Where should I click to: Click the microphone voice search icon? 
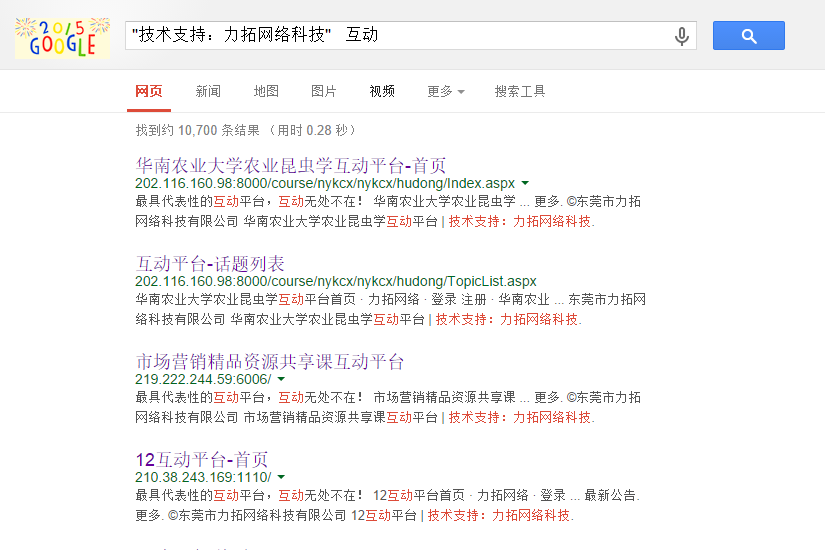click(x=681, y=36)
